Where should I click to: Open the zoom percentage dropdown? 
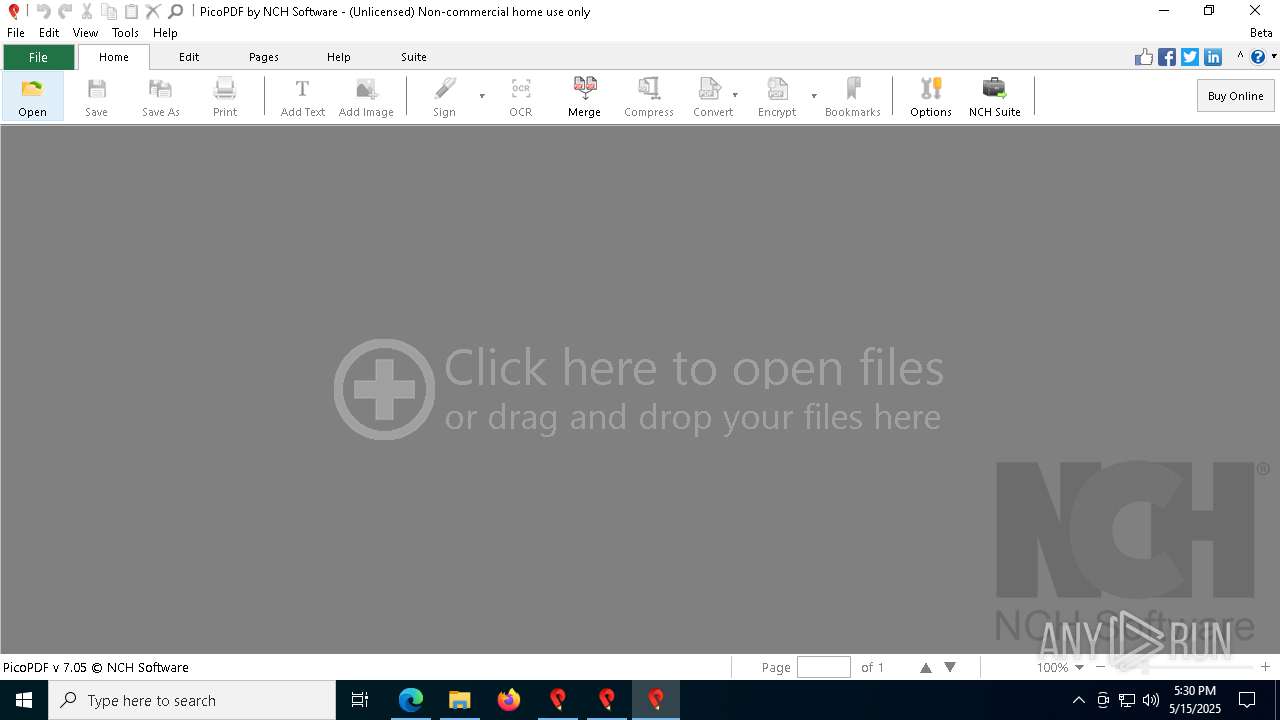coord(1079,667)
